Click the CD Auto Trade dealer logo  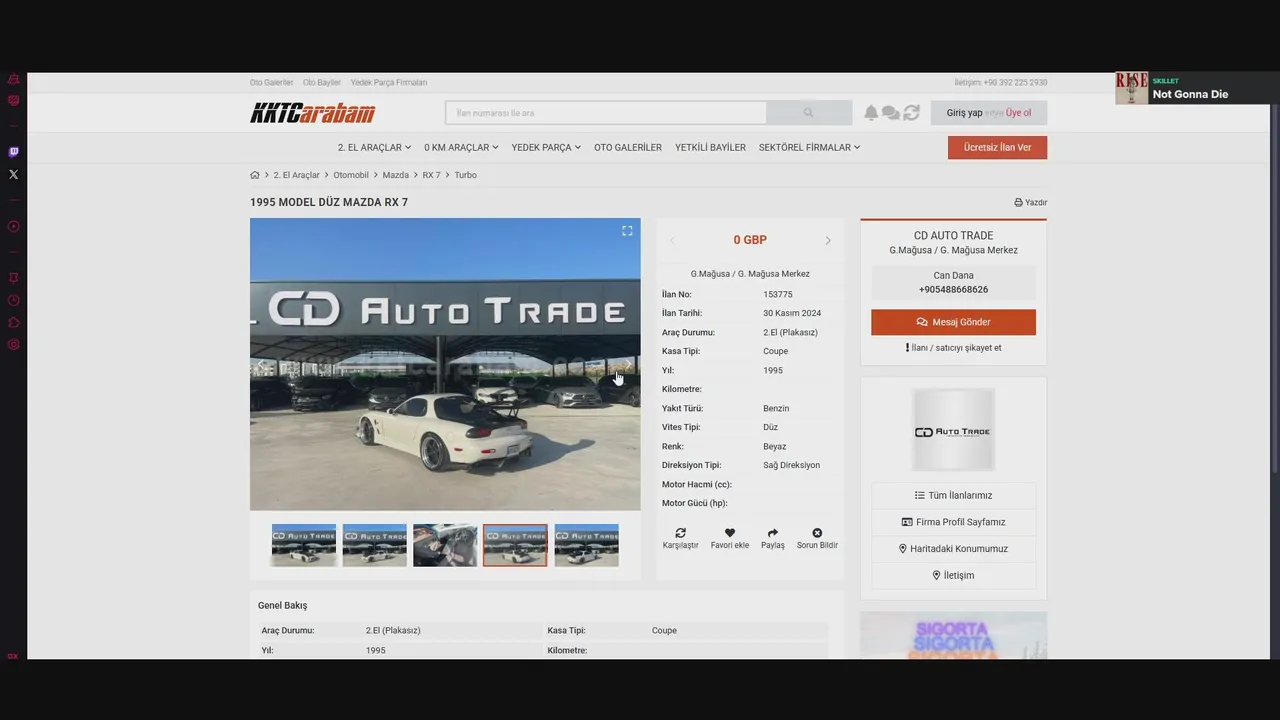953,430
